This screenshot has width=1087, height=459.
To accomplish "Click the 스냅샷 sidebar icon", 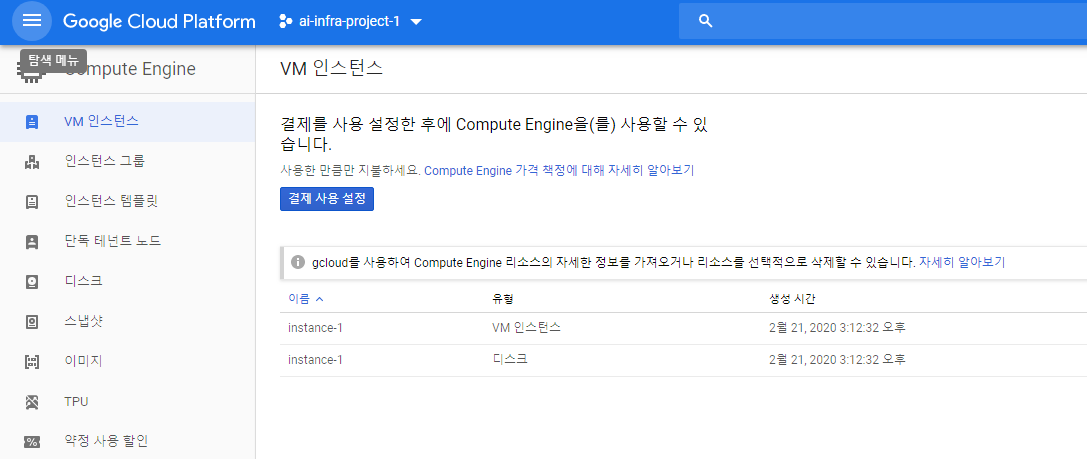I will 31,322.
